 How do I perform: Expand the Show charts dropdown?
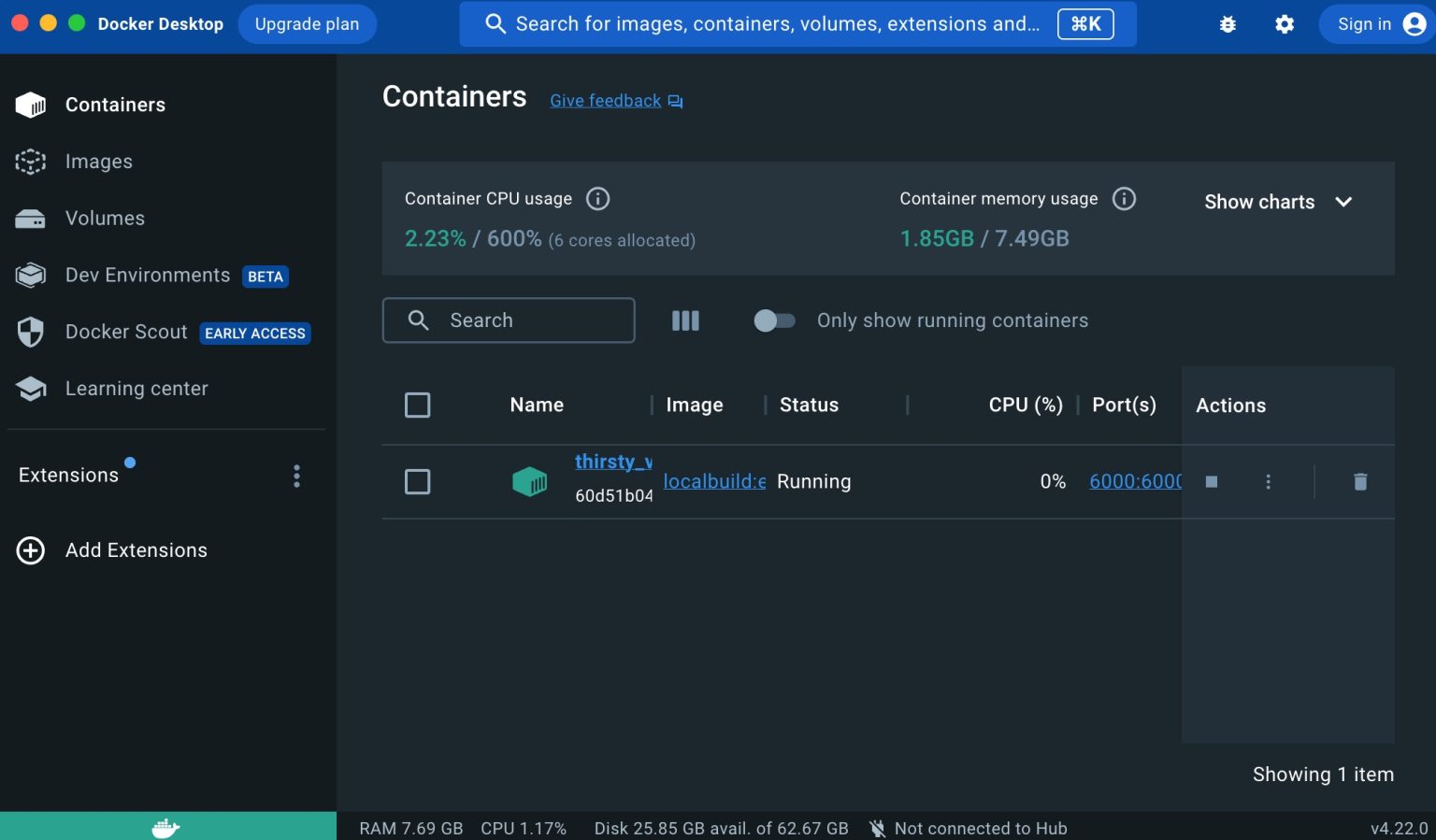tap(1278, 202)
